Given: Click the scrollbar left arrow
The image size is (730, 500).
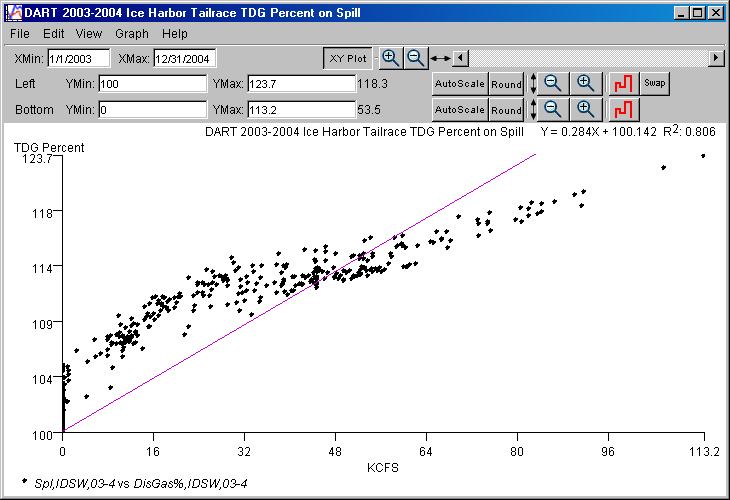Looking at the screenshot, I should pos(460,58).
